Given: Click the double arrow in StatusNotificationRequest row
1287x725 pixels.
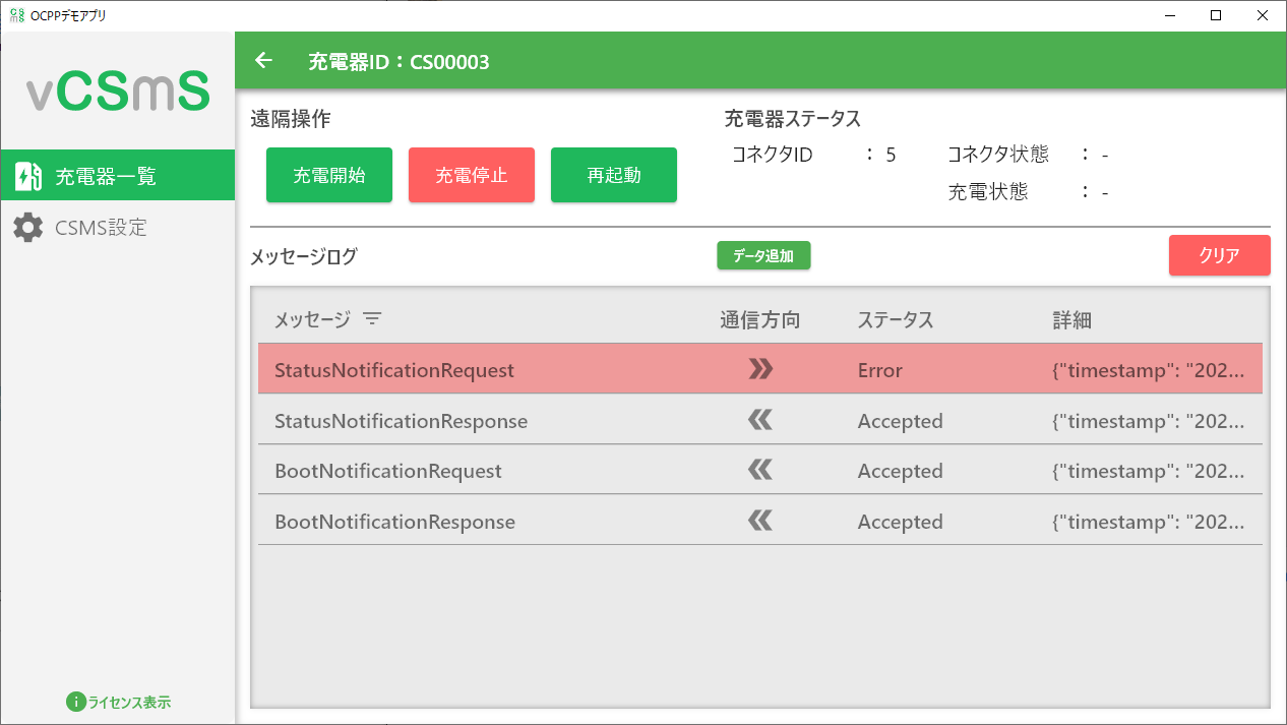Looking at the screenshot, I should tap(761, 370).
